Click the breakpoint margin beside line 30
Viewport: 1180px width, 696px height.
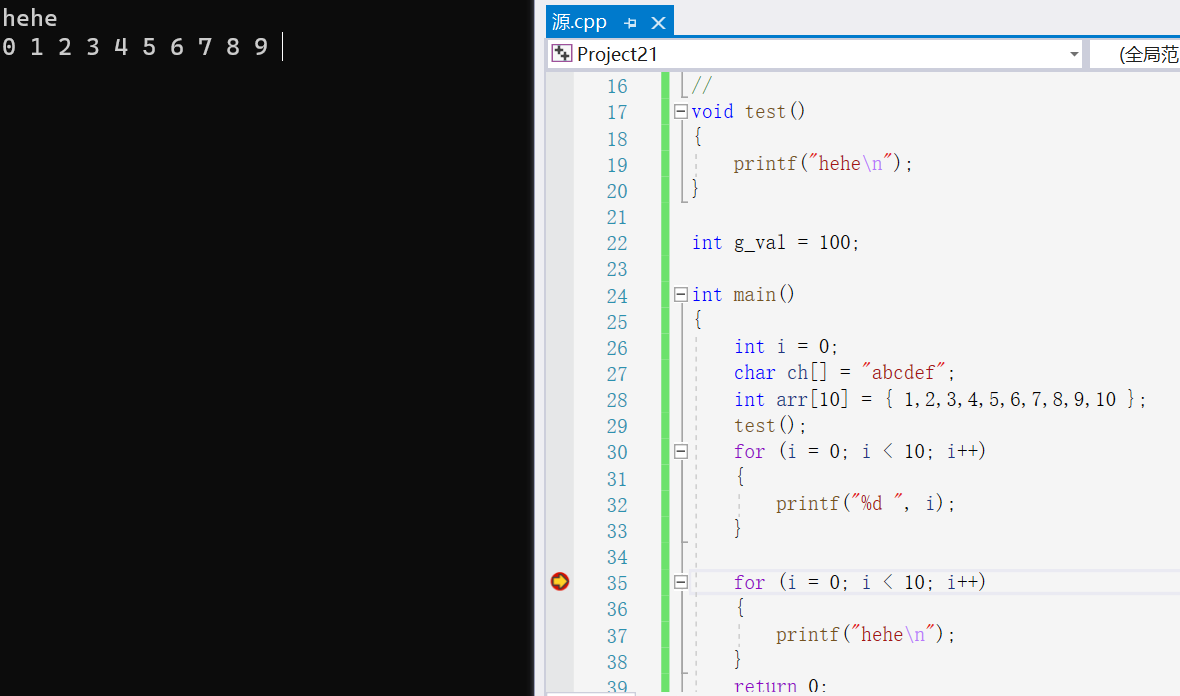(560, 451)
